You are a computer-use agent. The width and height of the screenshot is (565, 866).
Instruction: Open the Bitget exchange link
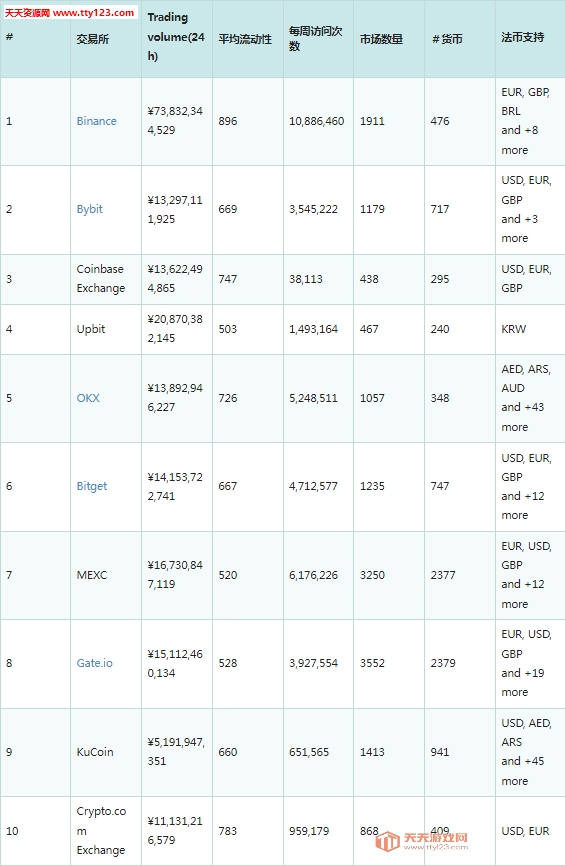pos(92,486)
